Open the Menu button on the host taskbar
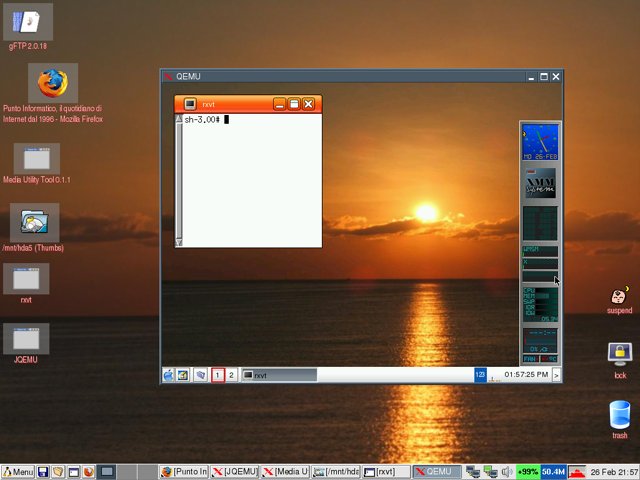Screen dimensions: 640x480 tap(17, 471)
